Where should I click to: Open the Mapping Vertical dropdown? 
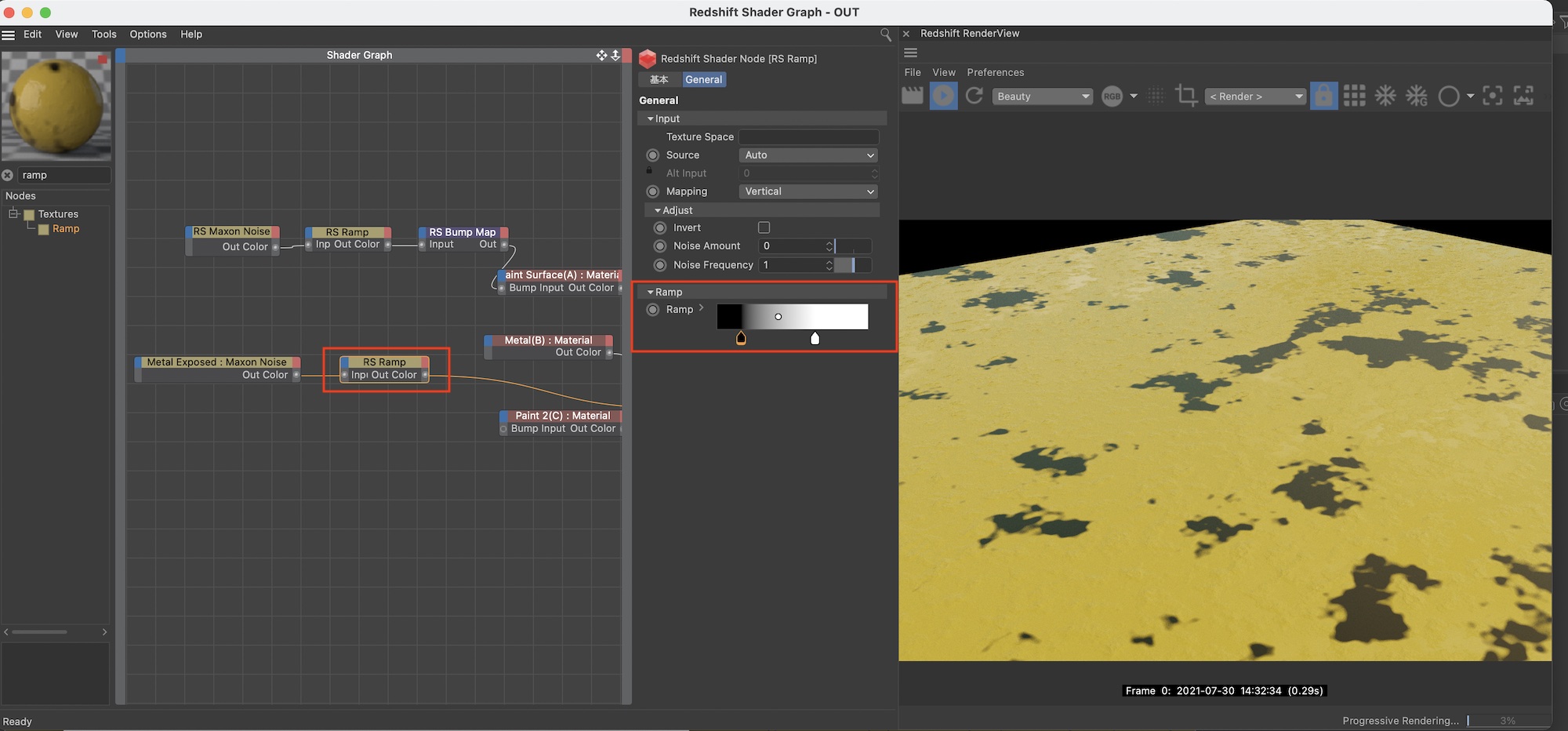pyautogui.click(x=808, y=191)
